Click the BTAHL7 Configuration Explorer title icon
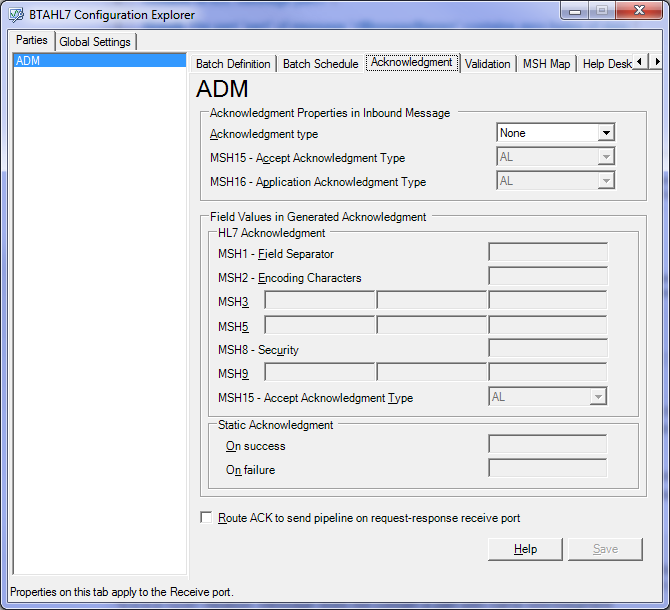Screen dimensions: 670x610 pyautogui.click(x=17, y=15)
